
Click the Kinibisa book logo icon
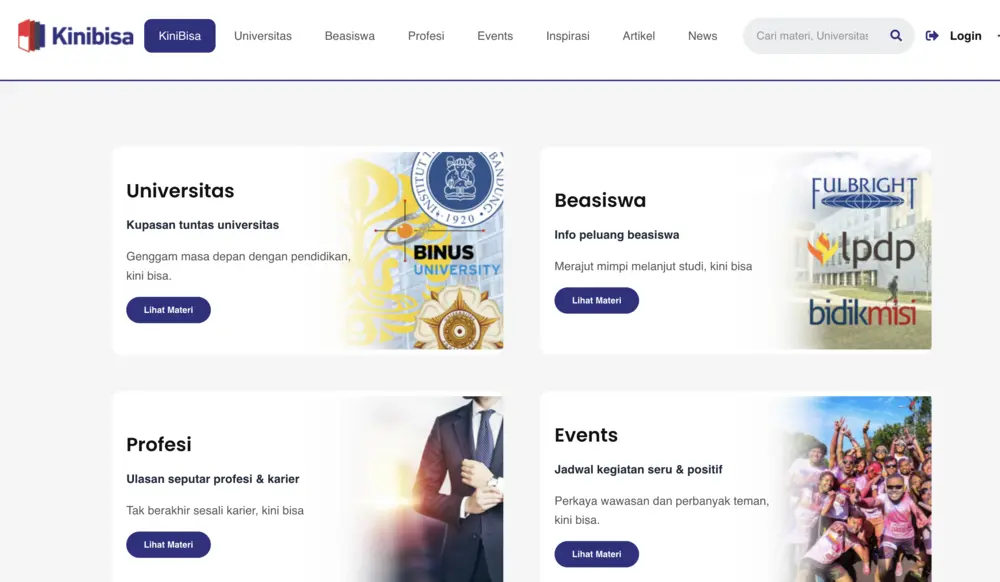coord(31,36)
